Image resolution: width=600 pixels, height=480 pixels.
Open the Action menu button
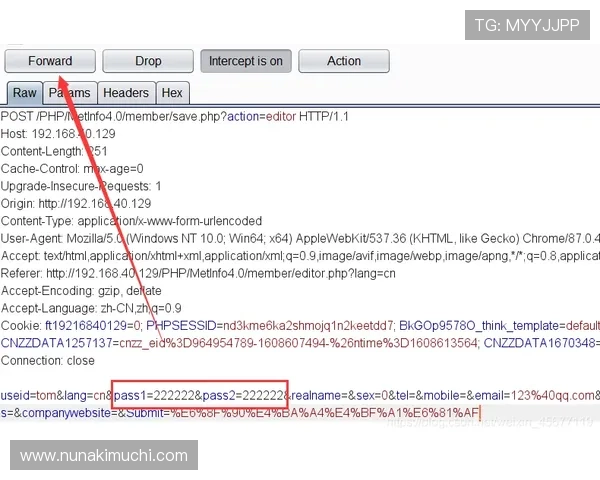344,61
